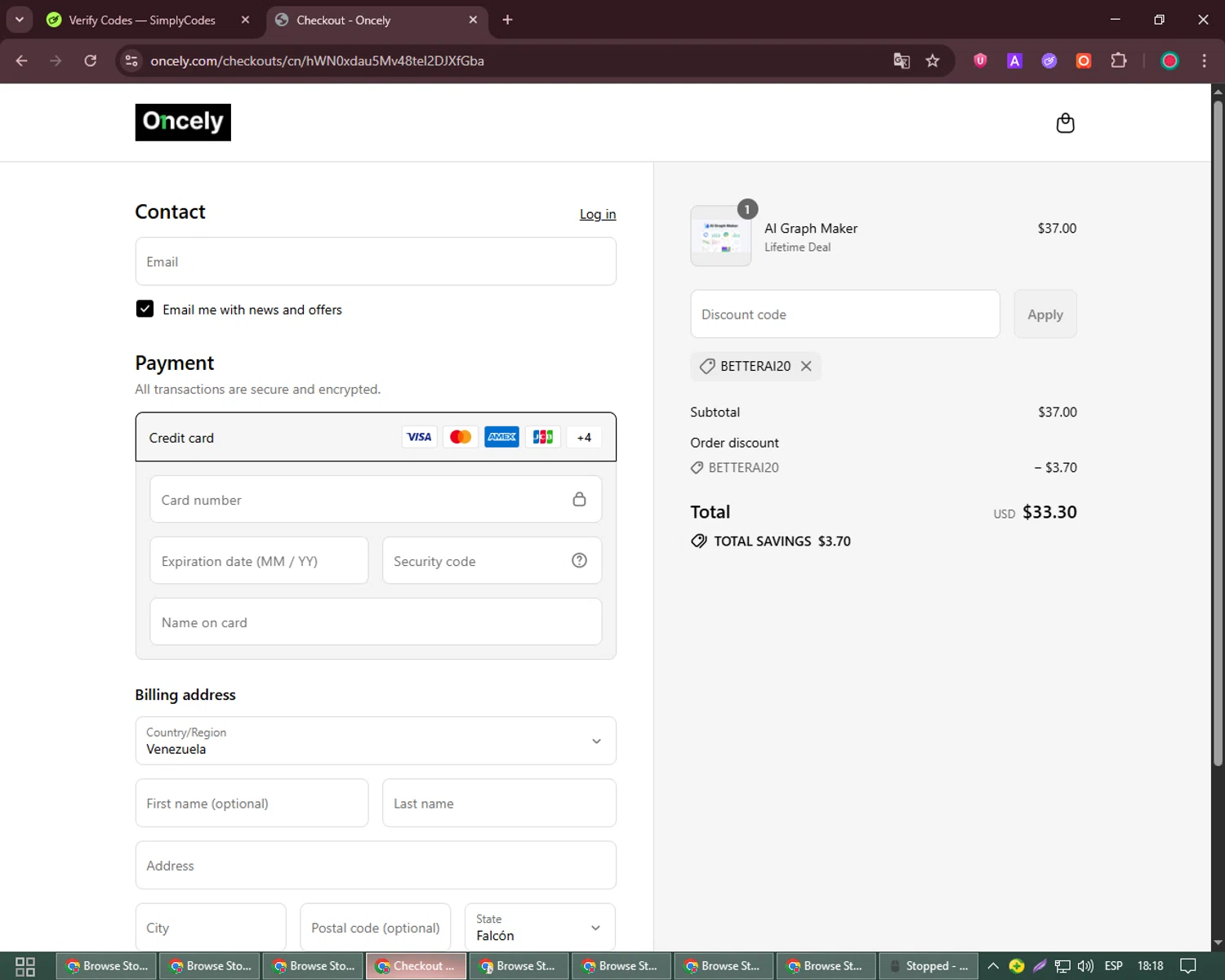Show the +4 more card brands
Image resolution: width=1225 pixels, height=980 pixels.
(584, 437)
